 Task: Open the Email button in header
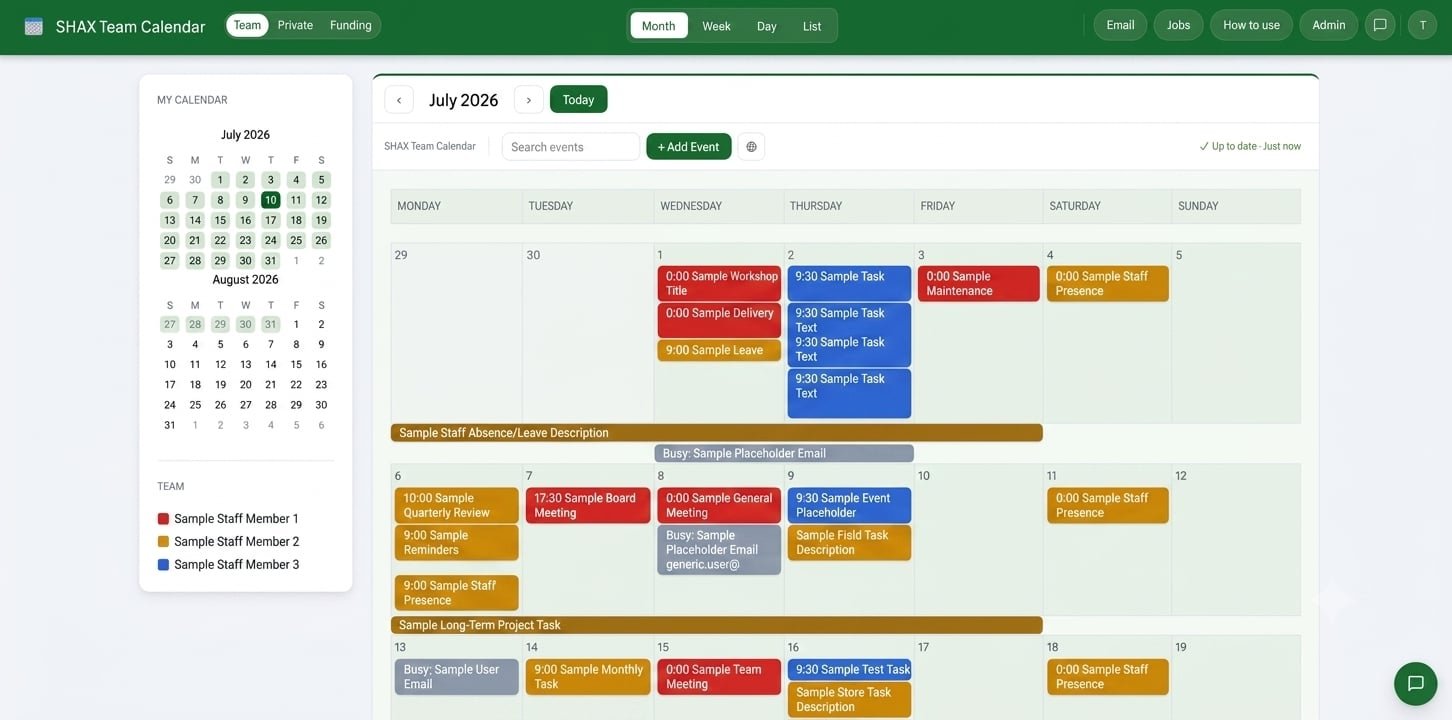point(1120,25)
